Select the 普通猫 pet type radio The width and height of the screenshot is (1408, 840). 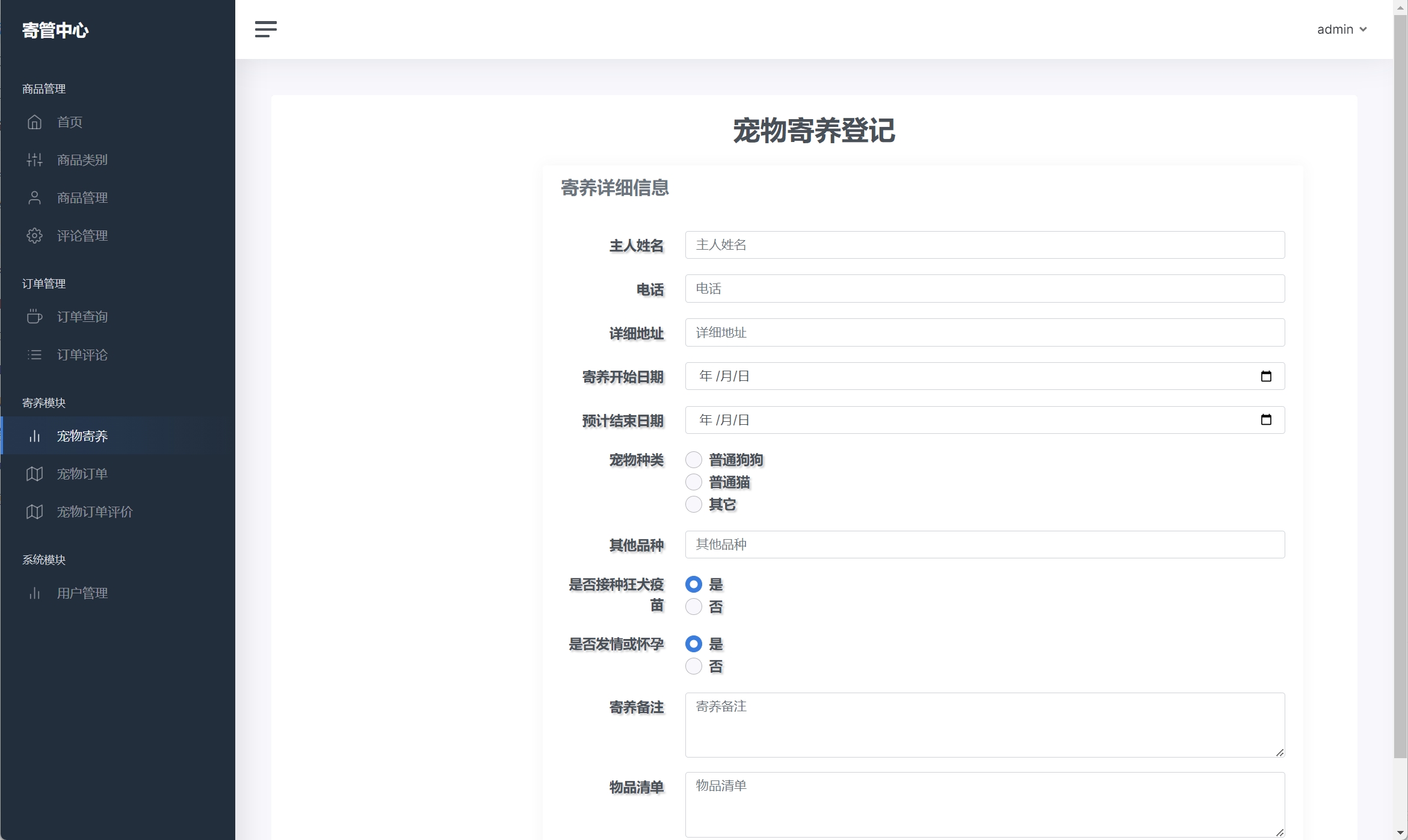694,482
